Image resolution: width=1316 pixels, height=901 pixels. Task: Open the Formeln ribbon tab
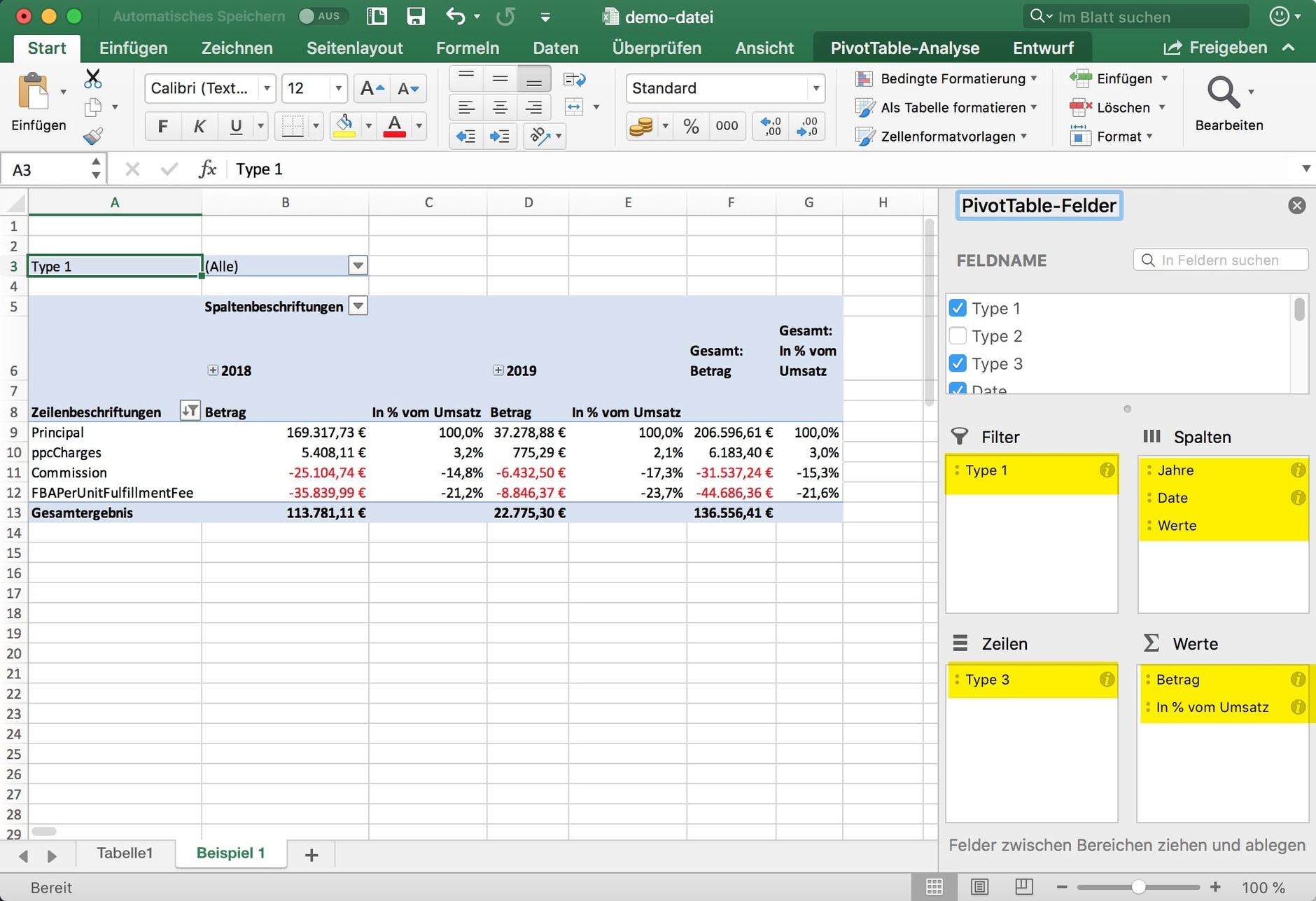pyautogui.click(x=468, y=48)
